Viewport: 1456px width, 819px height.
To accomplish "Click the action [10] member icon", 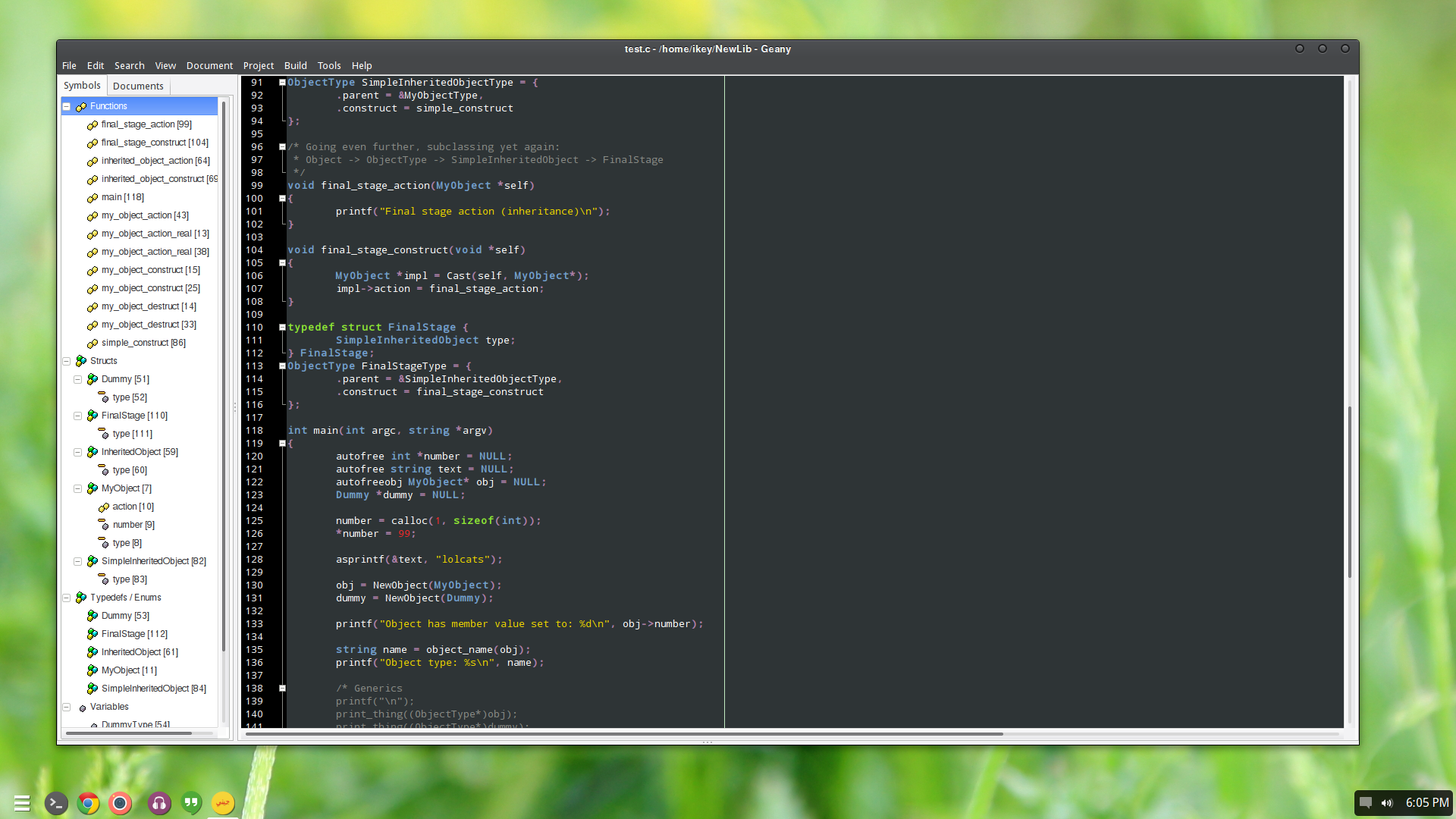I will pyautogui.click(x=104, y=507).
